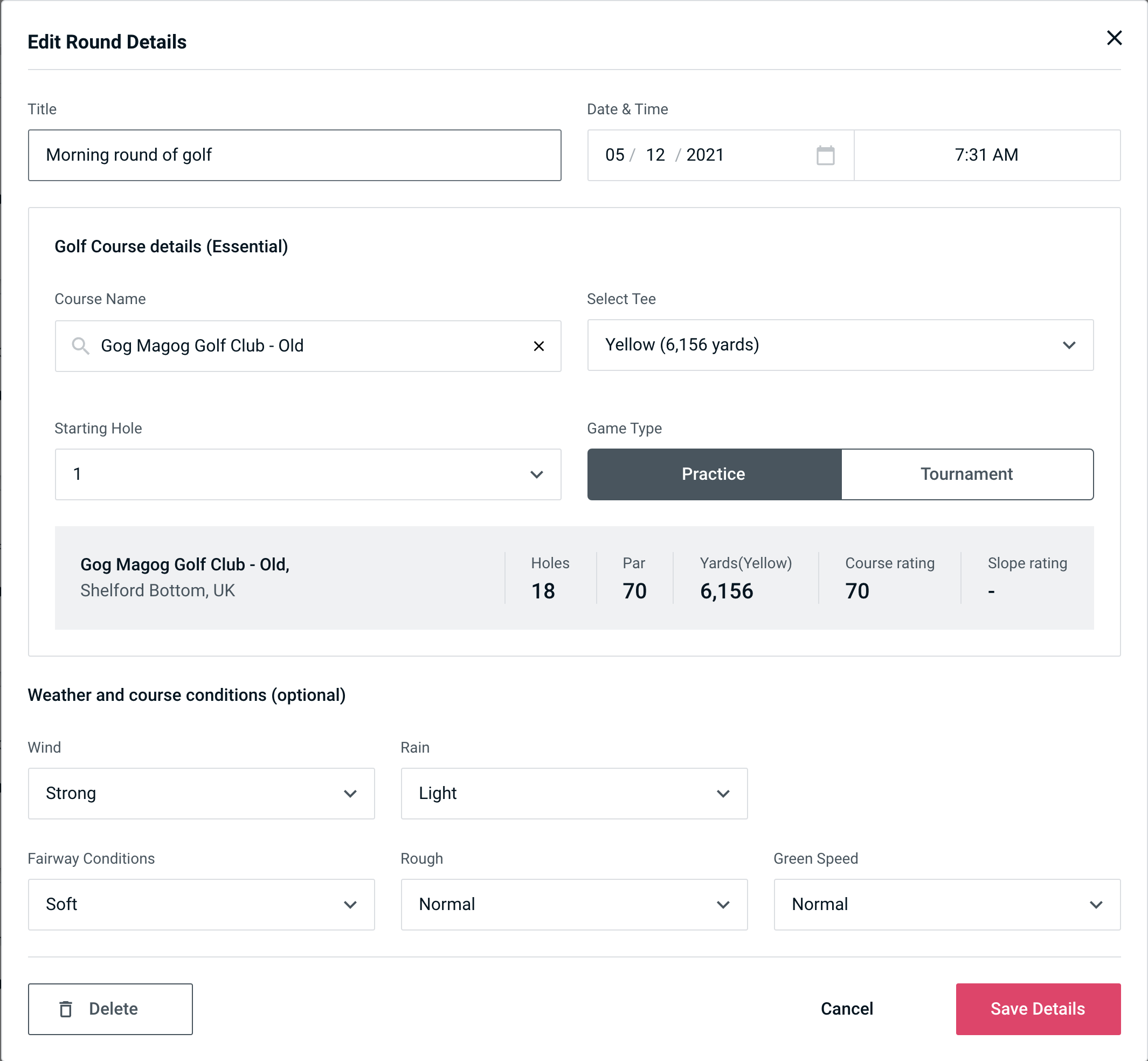1148x1061 pixels.
Task: Click the calendar icon next to date
Action: [x=825, y=154]
